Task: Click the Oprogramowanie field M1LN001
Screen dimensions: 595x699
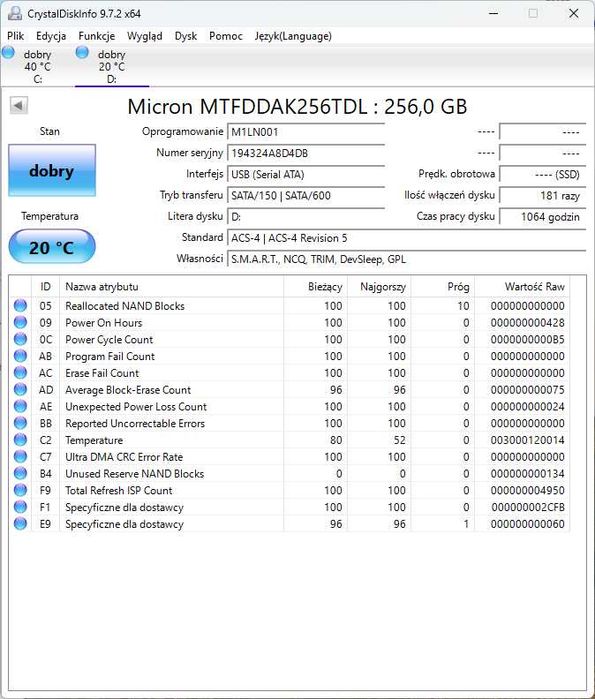Action: (x=306, y=132)
